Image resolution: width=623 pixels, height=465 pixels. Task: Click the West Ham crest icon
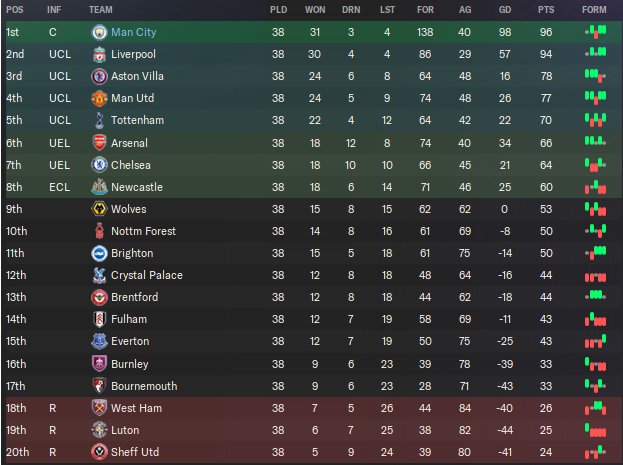[98, 408]
